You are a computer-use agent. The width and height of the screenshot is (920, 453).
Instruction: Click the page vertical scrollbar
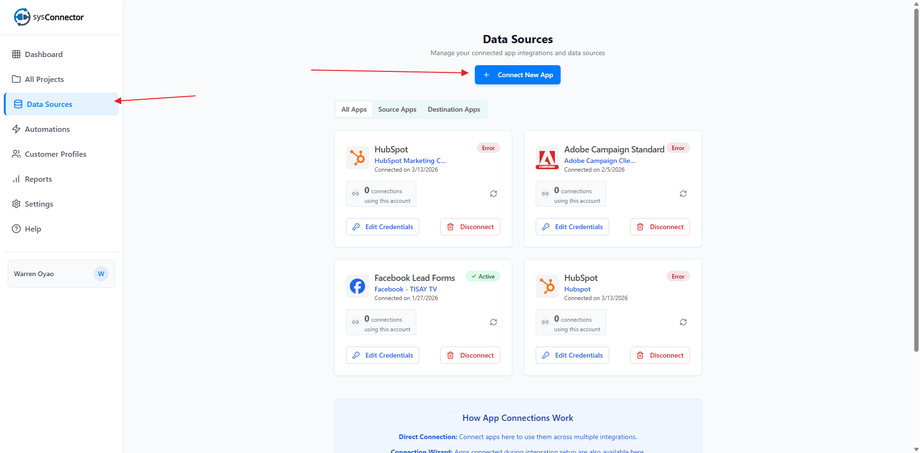[916, 180]
